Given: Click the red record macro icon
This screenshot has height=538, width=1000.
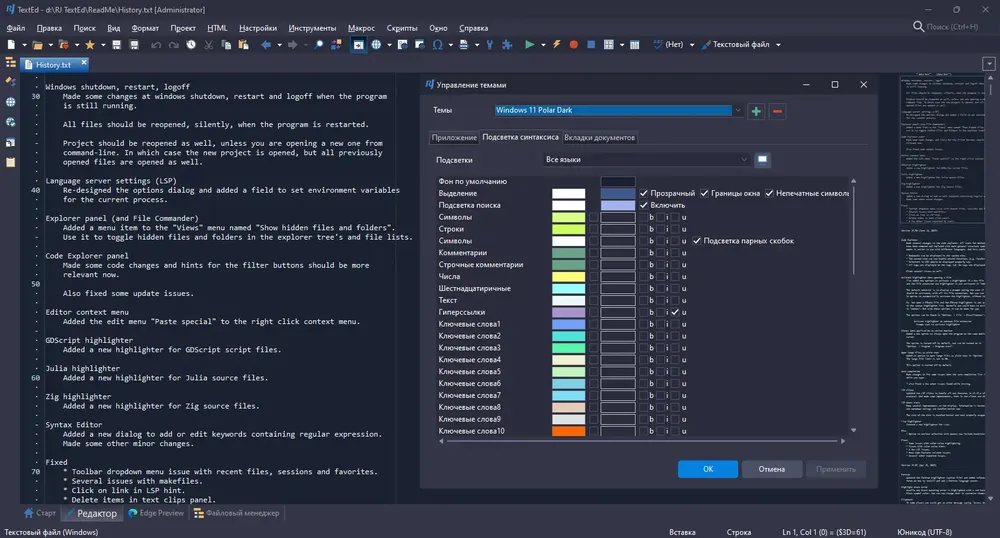Looking at the screenshot, I should pos(573,45).
